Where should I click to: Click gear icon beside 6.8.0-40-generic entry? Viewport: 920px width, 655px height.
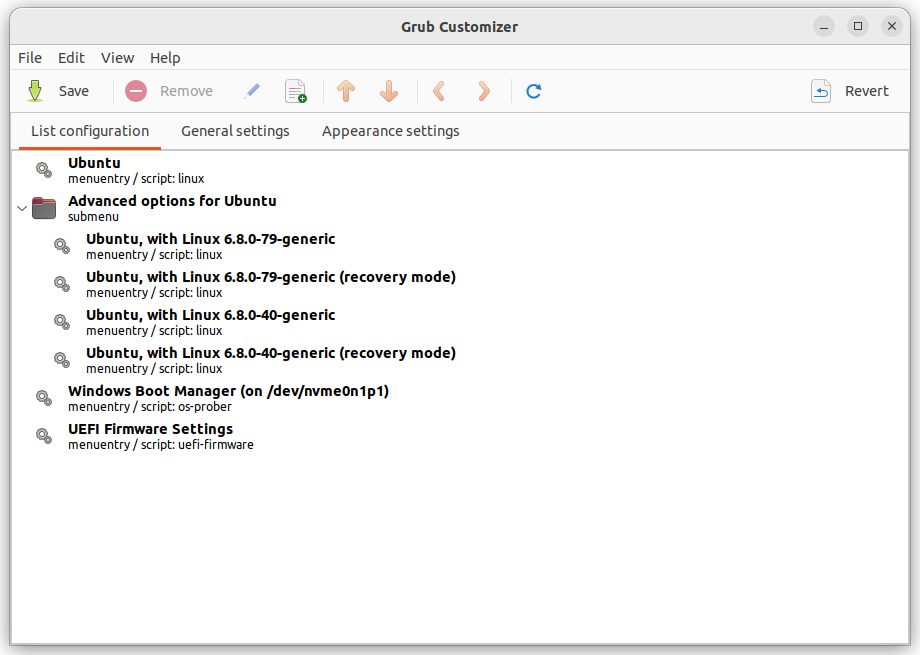62,322
